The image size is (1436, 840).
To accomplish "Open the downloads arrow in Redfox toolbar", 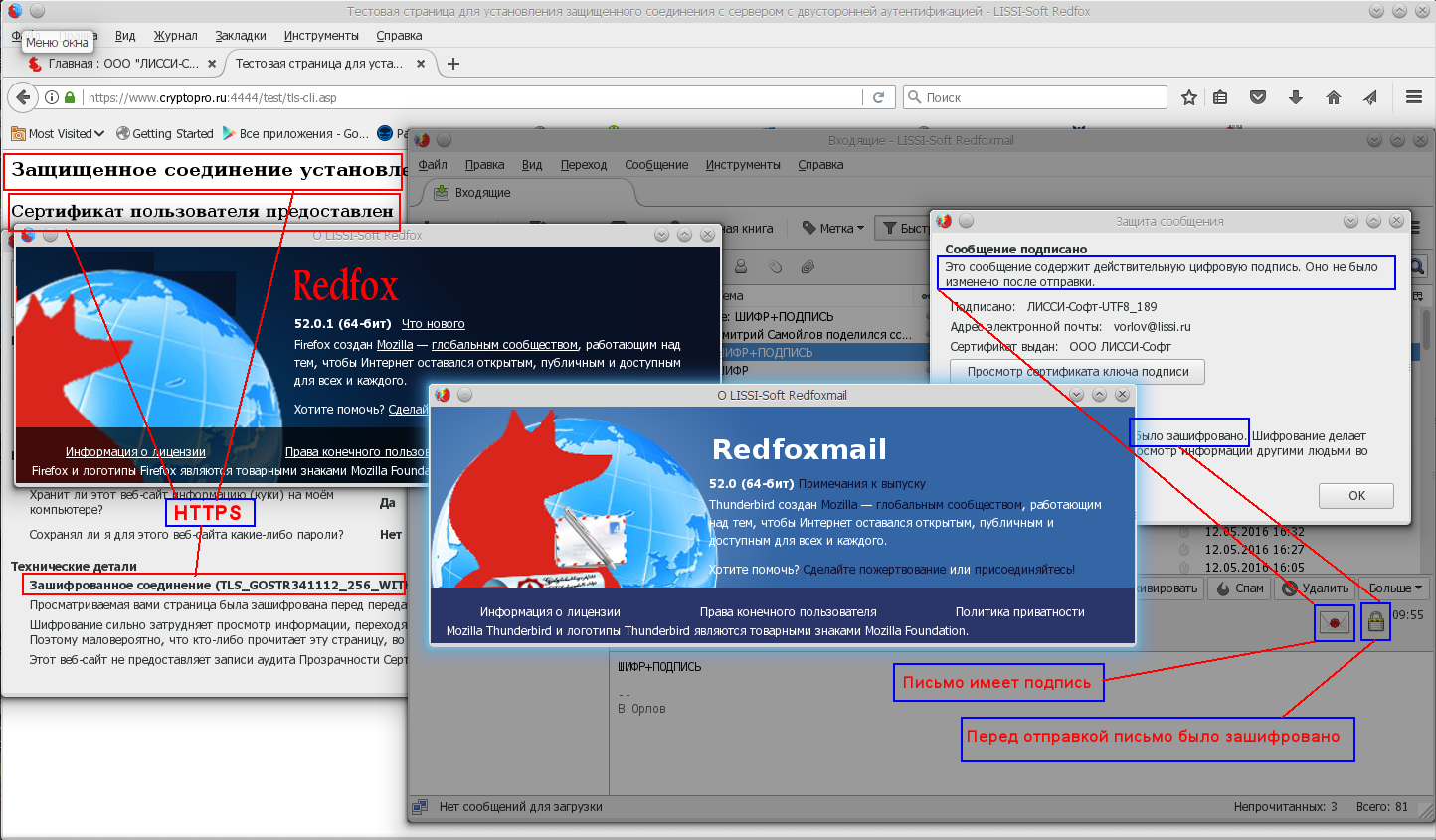I will point(1295,97).
